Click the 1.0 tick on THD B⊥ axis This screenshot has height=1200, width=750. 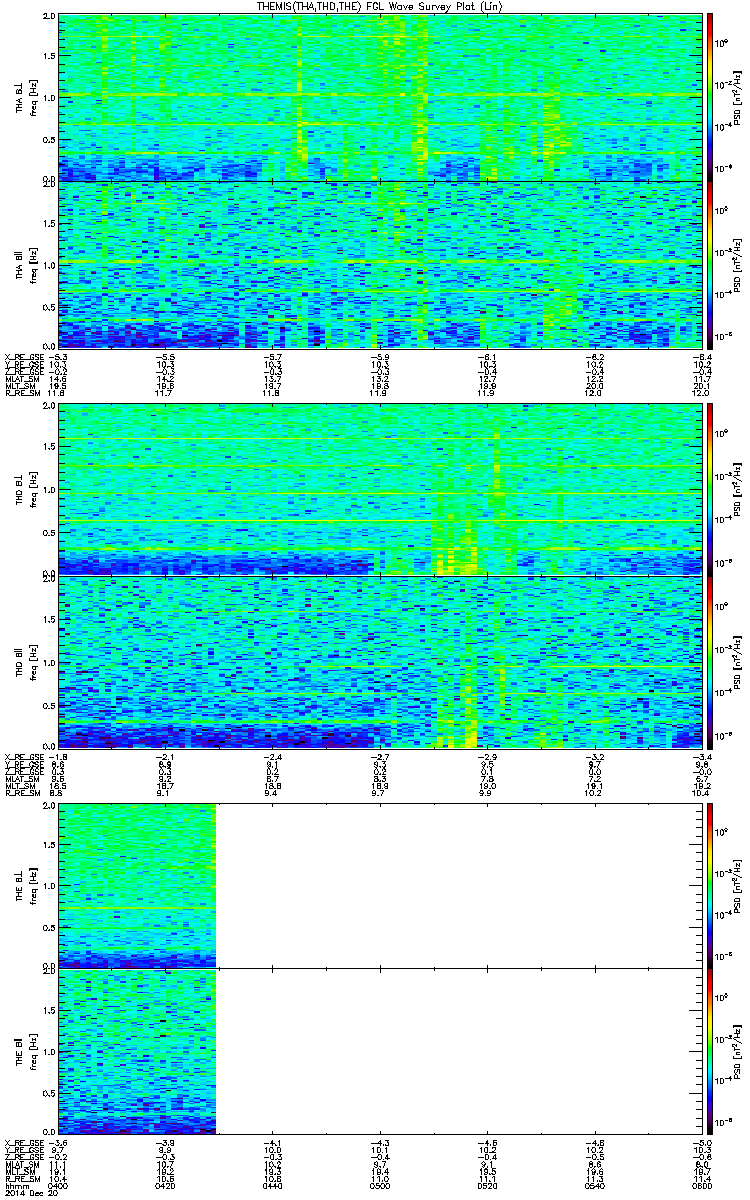48,491
